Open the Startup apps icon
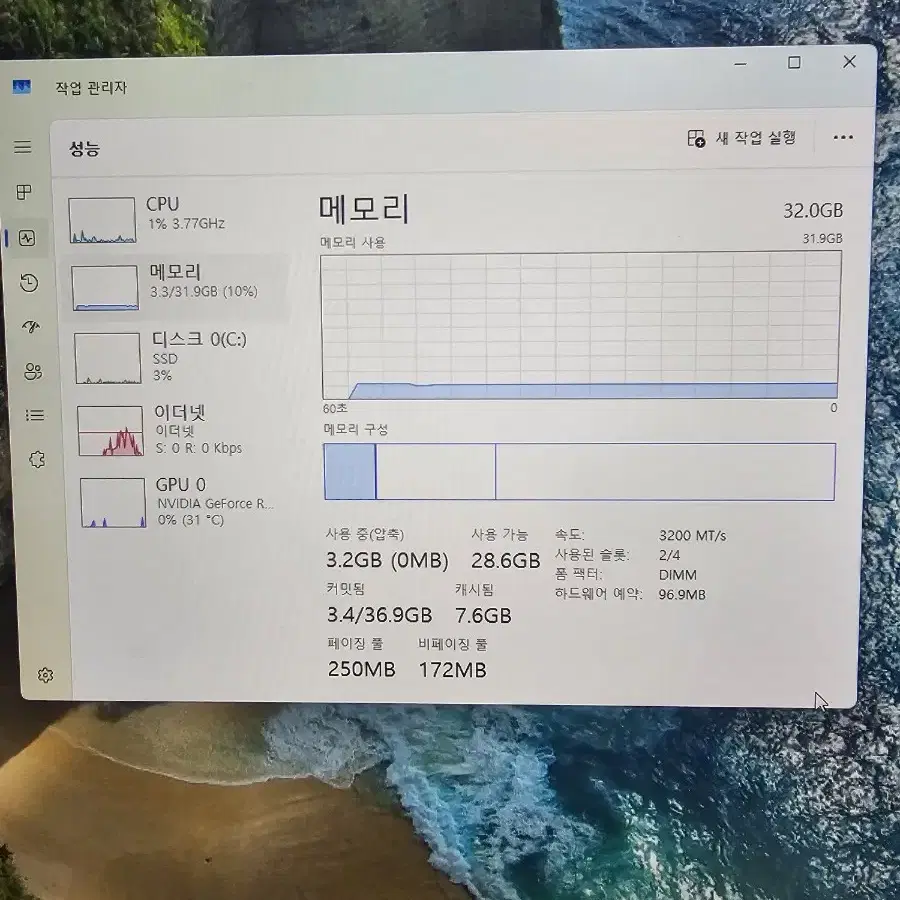Viewport: 900px width, 900px height. point(31,327)
